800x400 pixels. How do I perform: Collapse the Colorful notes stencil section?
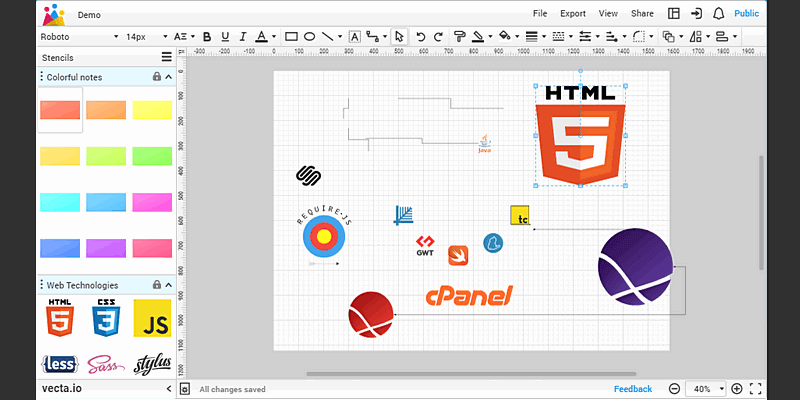168,77
